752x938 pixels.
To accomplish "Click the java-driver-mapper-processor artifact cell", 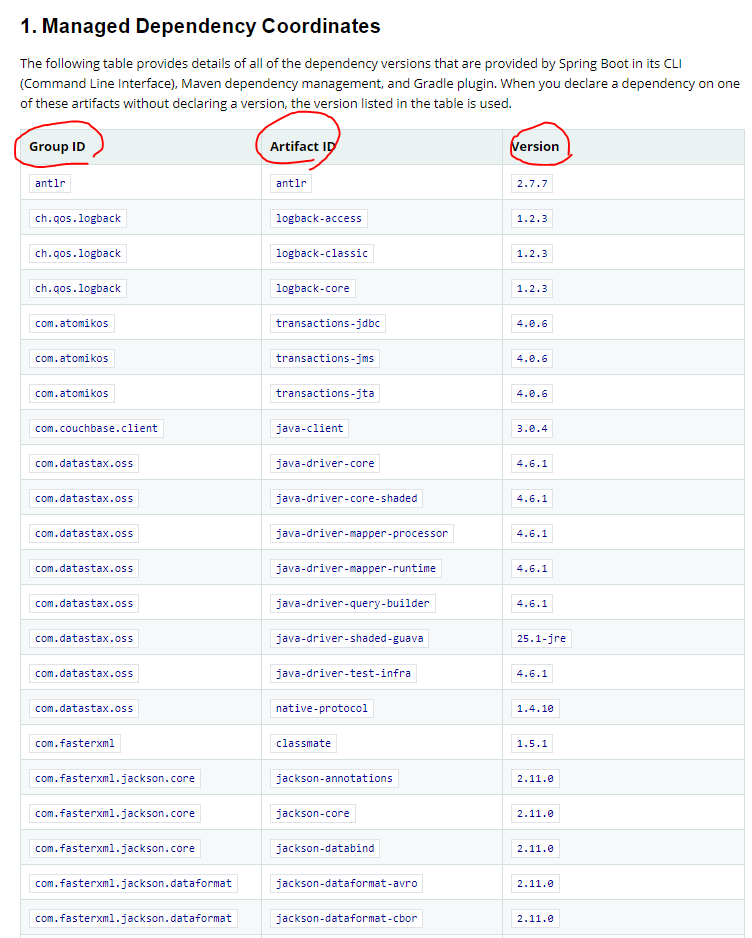I will 362,533.
